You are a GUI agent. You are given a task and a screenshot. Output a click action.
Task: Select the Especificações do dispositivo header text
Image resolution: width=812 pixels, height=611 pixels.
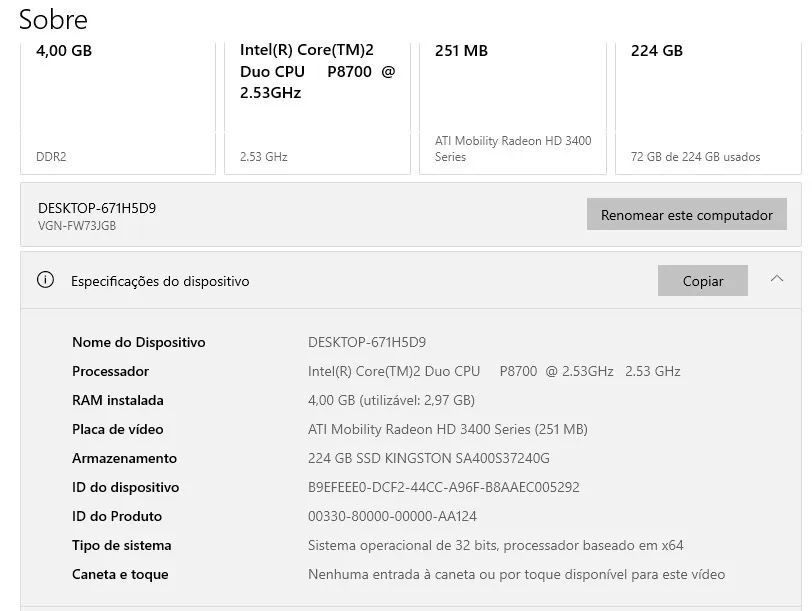160,281
